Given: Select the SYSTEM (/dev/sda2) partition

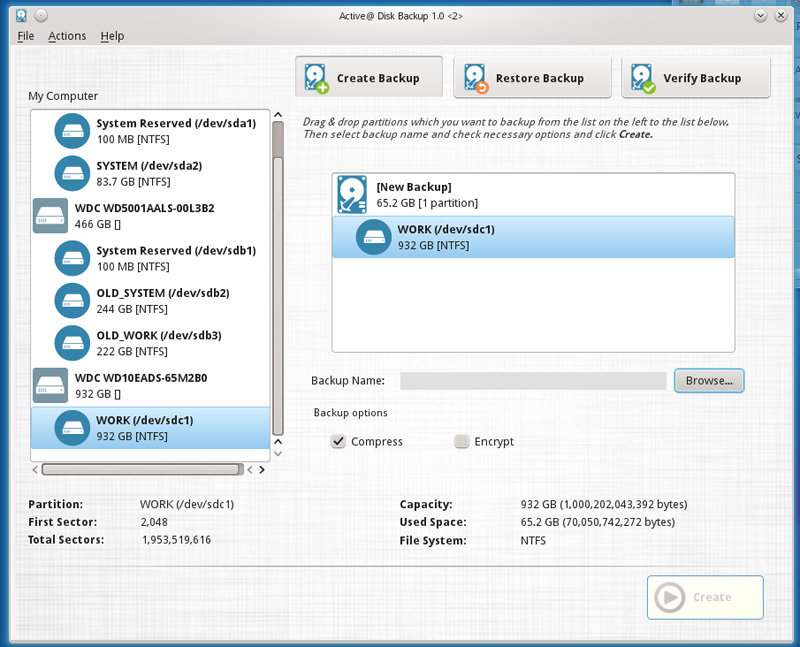Looking at the screenshot, I should click(x=151, y=173).
